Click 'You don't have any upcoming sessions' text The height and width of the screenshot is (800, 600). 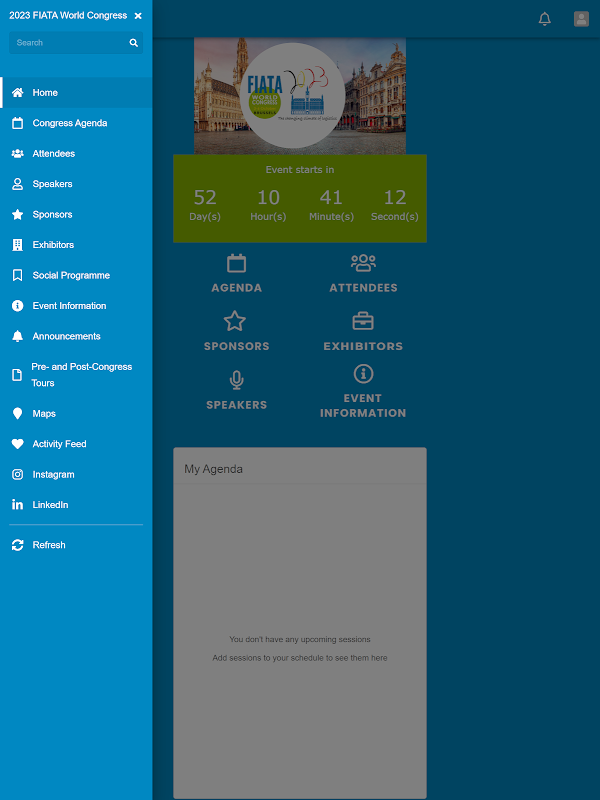[300, 639]
